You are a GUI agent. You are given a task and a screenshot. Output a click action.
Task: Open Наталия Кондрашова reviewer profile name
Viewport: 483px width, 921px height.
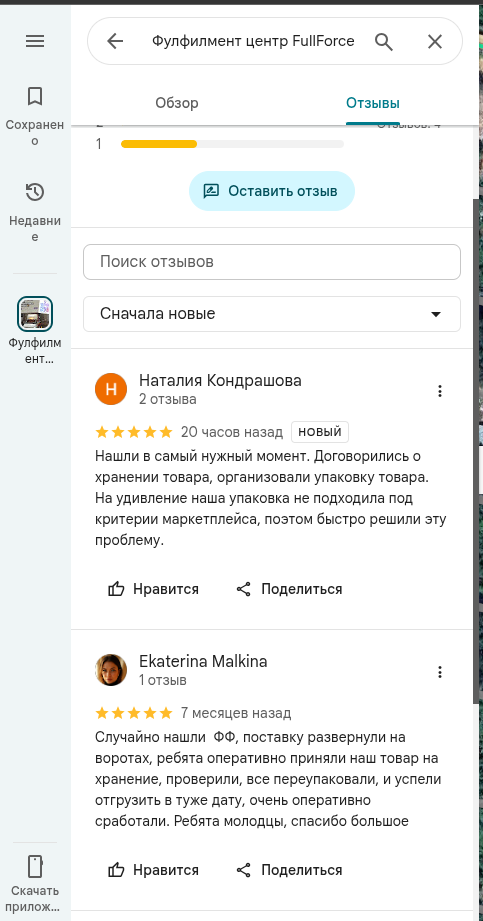(220, 381)
